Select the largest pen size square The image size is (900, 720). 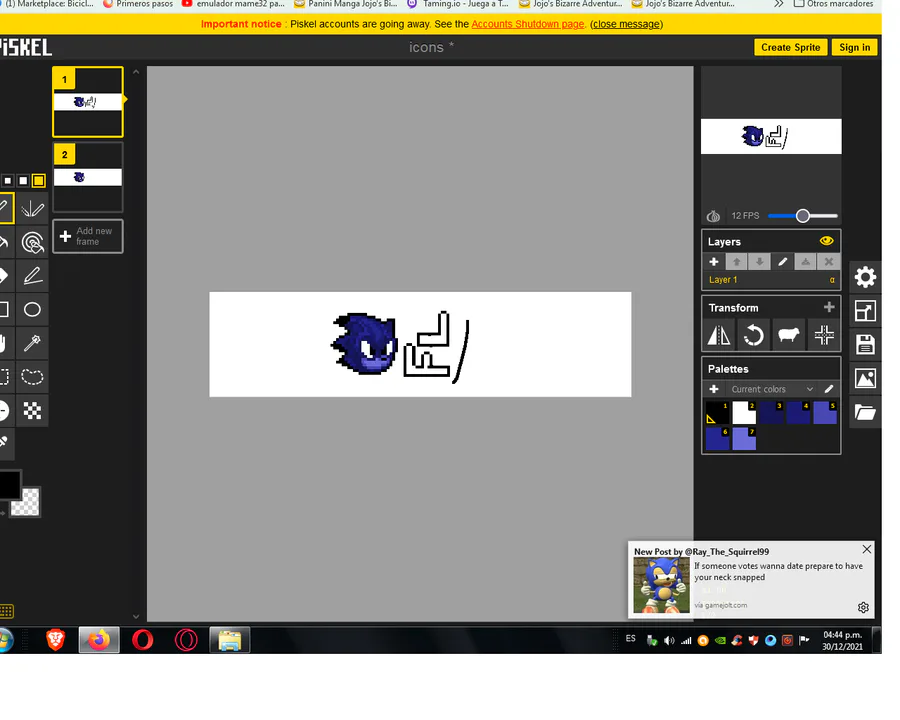click(38, 181)
